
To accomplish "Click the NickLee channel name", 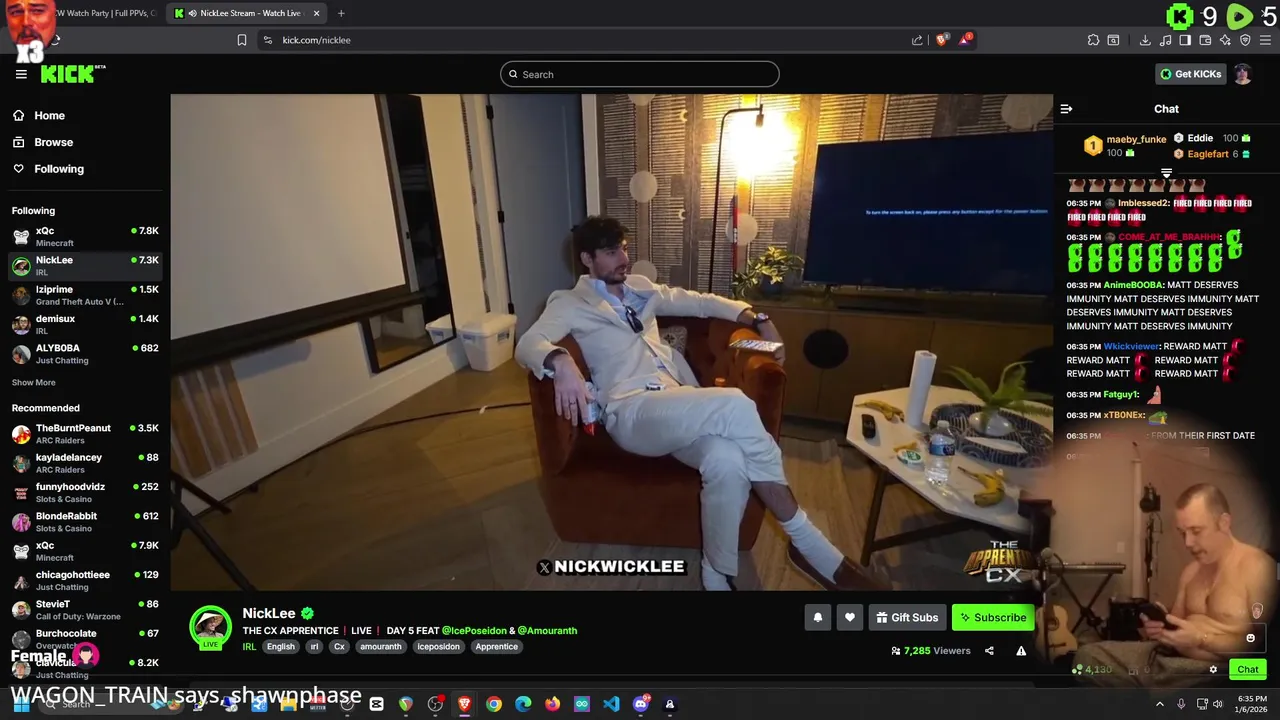I will pos(268,613).
